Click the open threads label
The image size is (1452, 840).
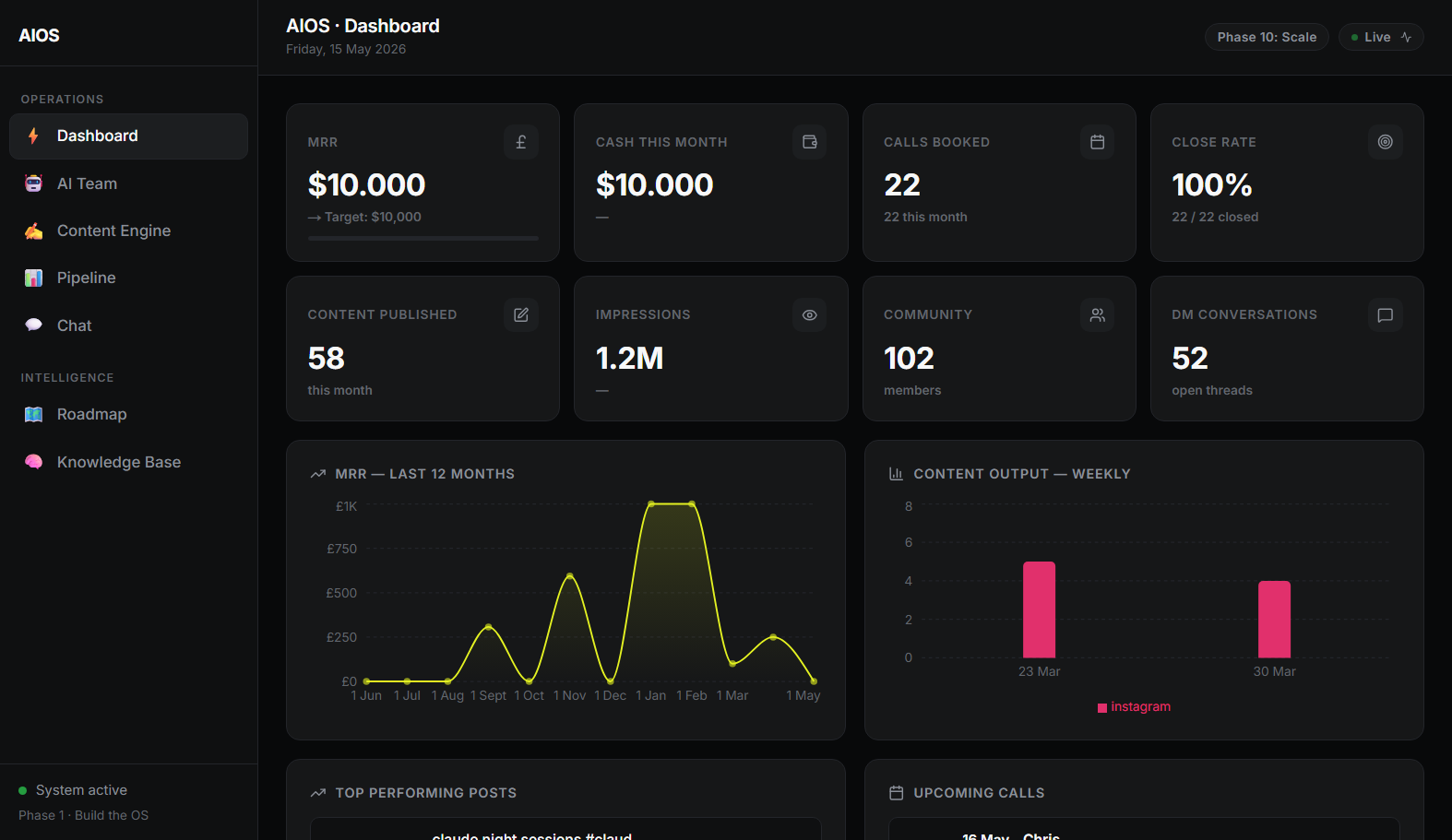coord(1212,390)
